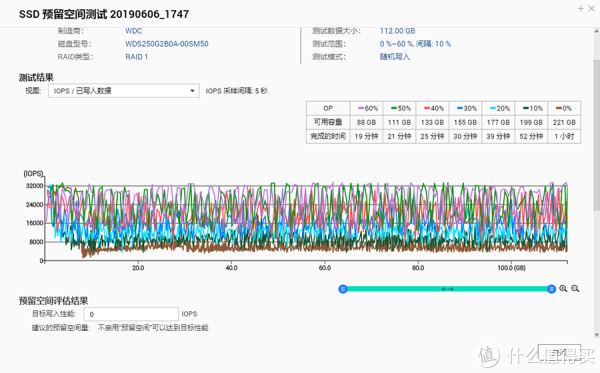
Task: Click the 32000 IOPS axis label
Action: pos(34,186)
